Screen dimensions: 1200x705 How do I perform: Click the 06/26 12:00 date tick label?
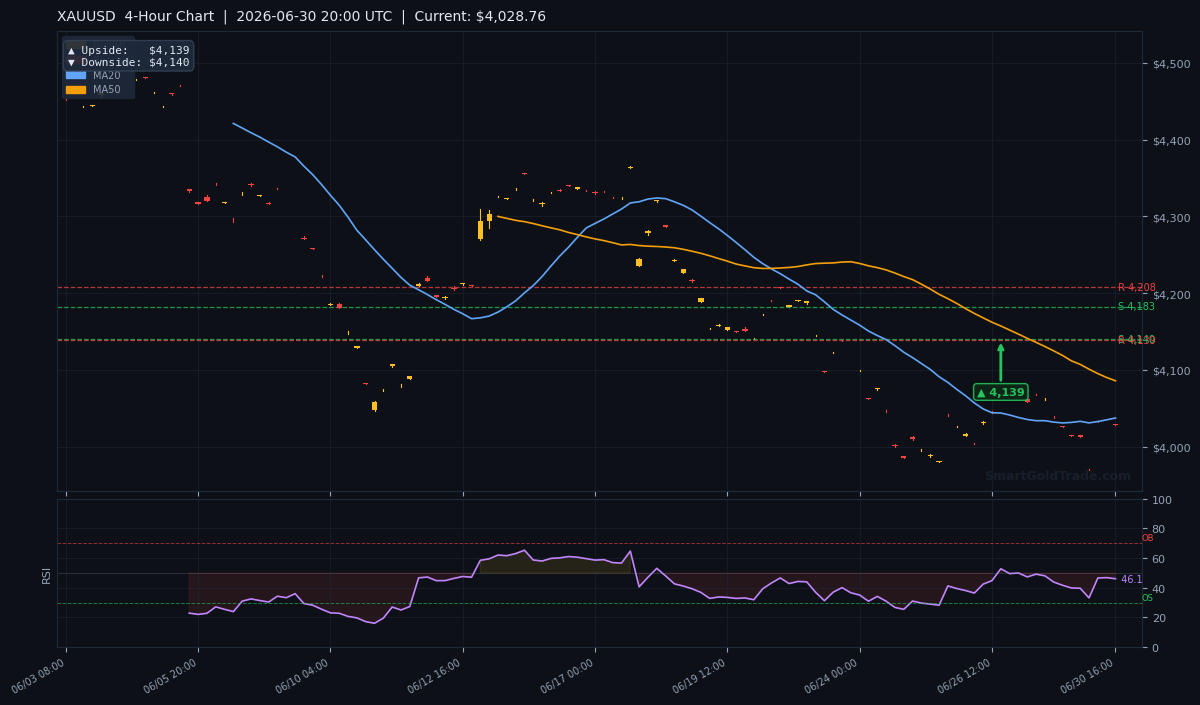click(x=966, y=677)
